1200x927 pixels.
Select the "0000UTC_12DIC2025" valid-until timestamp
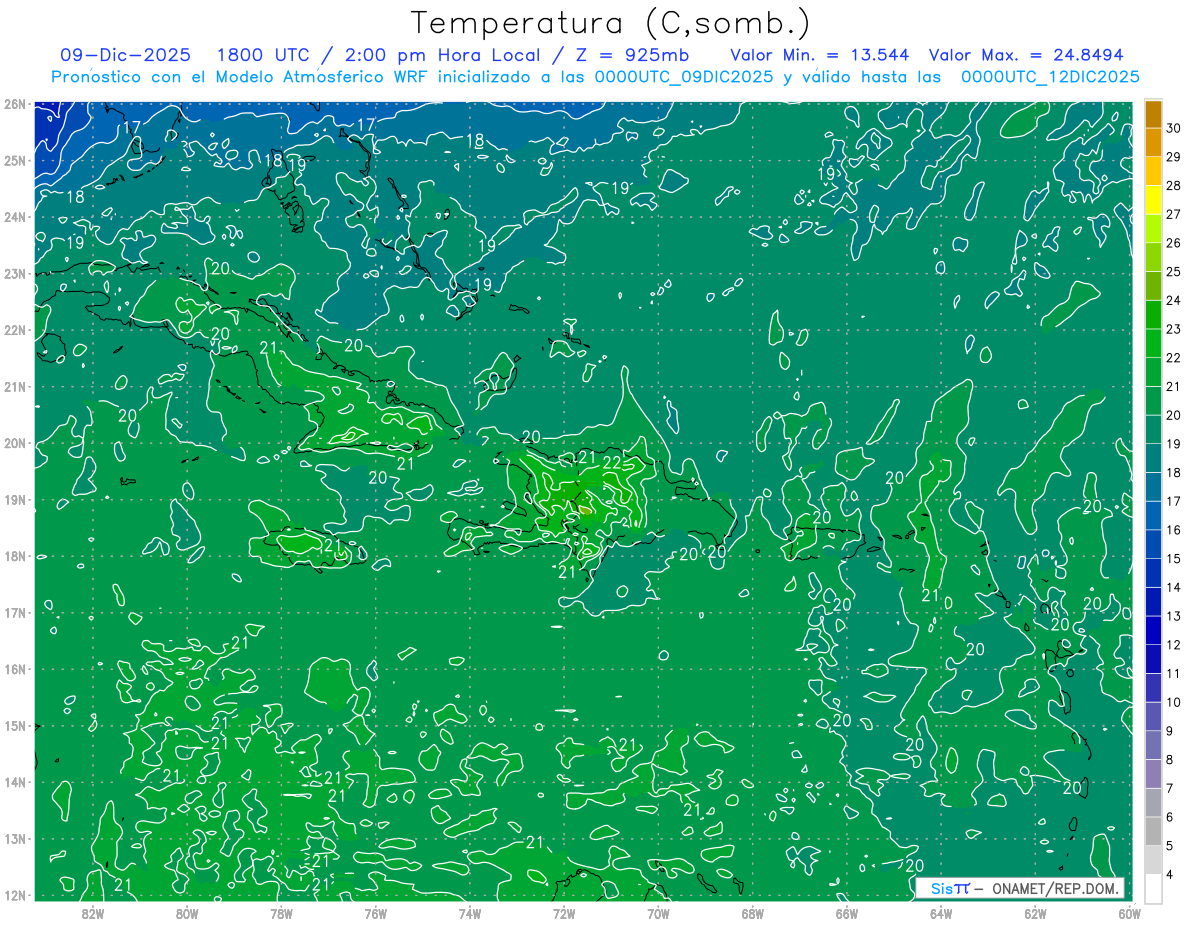[x=1050, y=77]
